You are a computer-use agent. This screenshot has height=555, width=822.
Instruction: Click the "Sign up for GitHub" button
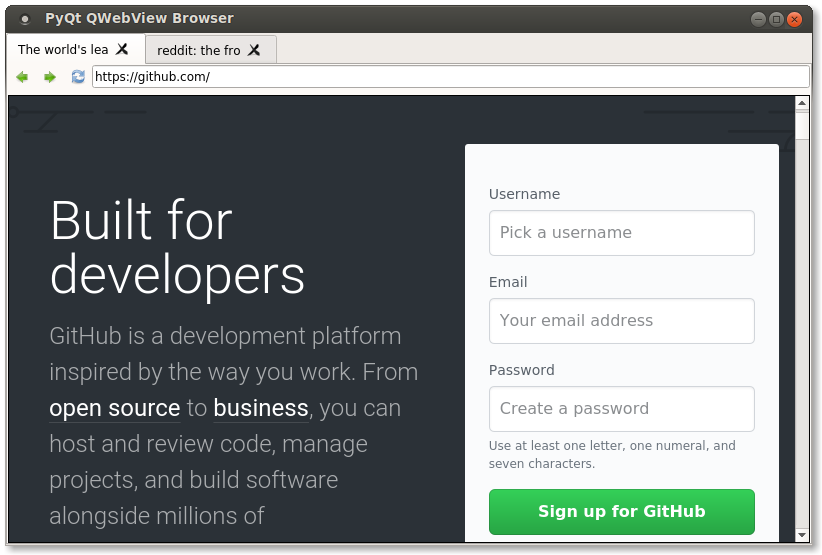(622, 512)
